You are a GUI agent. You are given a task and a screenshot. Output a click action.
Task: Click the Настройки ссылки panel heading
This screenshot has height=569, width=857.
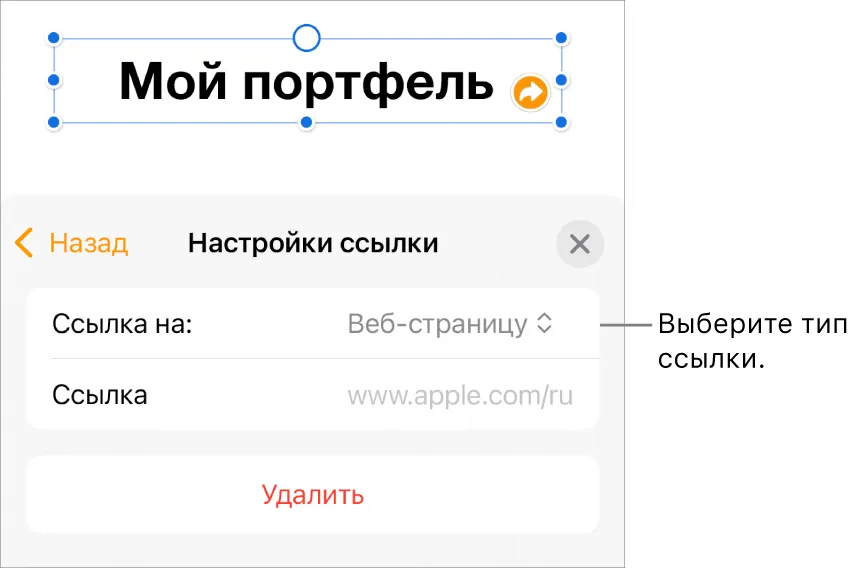[x=313, y=243]
